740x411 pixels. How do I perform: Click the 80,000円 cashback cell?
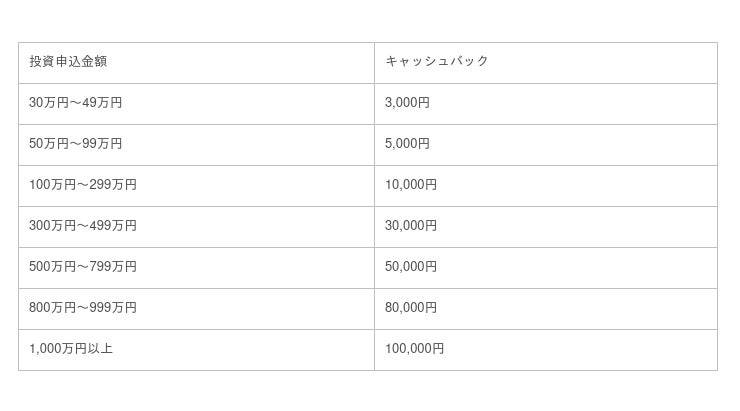coord(545,308)
